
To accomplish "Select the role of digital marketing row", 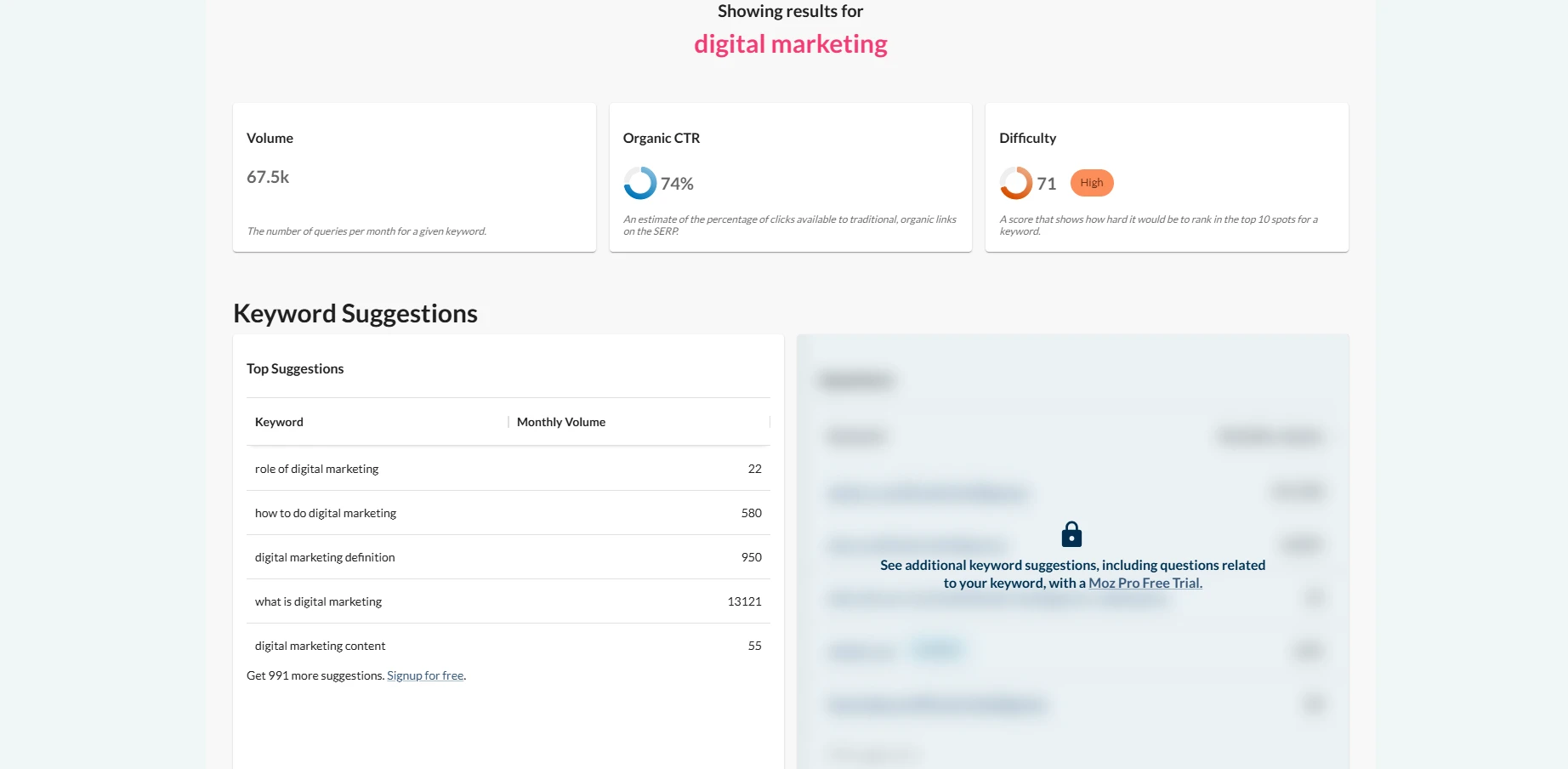I will click(x=508, y=469).
